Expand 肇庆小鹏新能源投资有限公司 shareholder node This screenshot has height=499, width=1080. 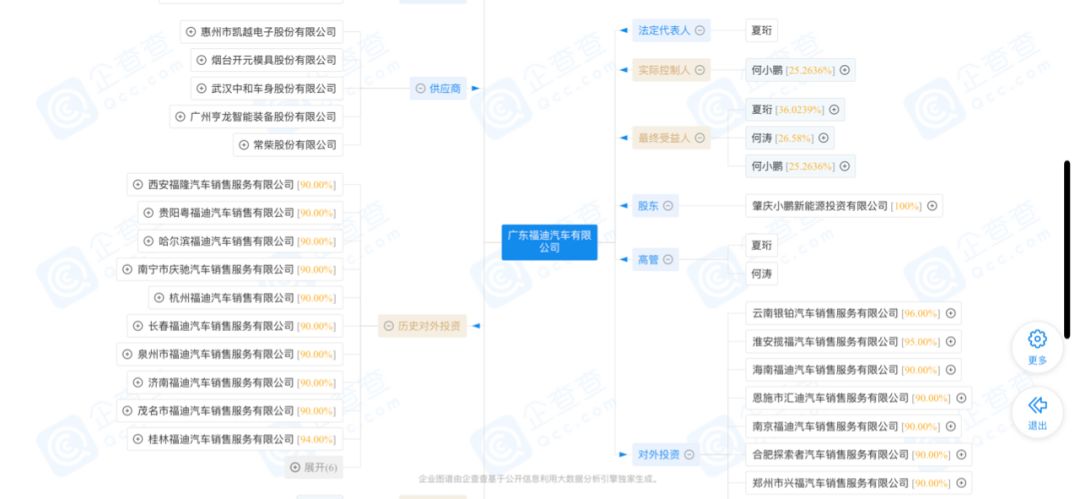click(932, 205)
